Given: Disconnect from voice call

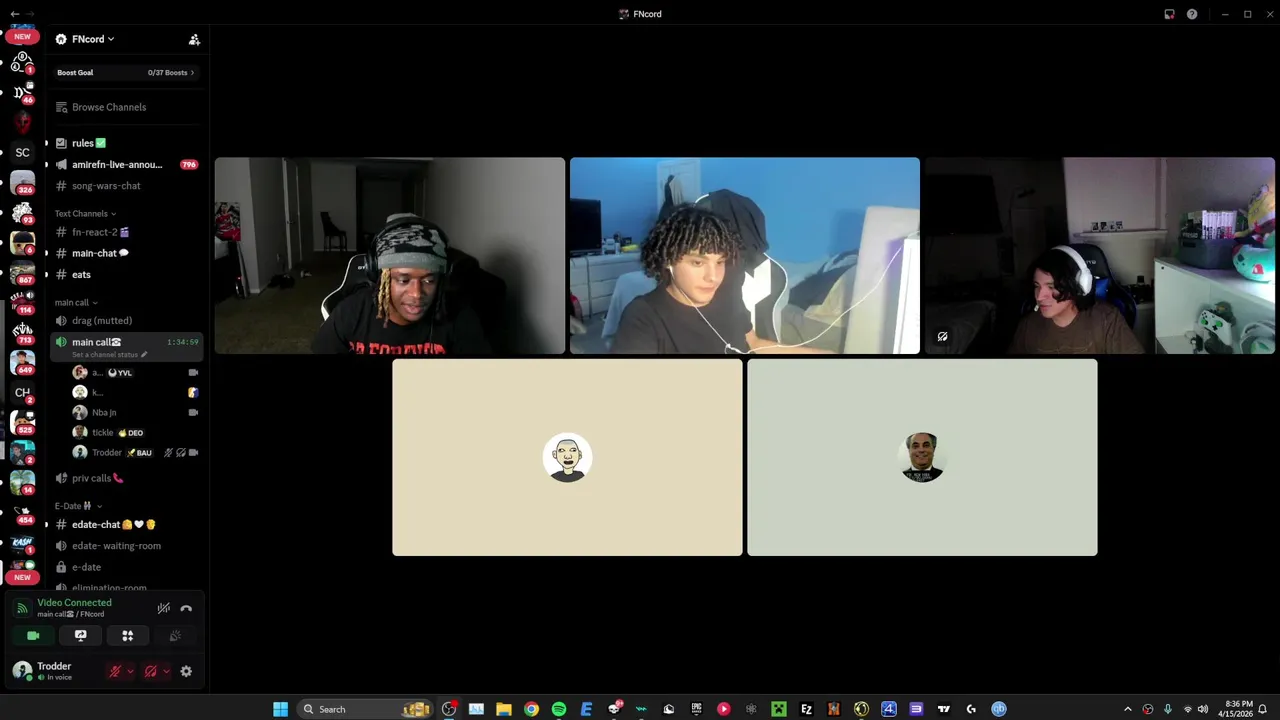Looking at the screenshot, I should pyautogui.click(x=186, y=608).
